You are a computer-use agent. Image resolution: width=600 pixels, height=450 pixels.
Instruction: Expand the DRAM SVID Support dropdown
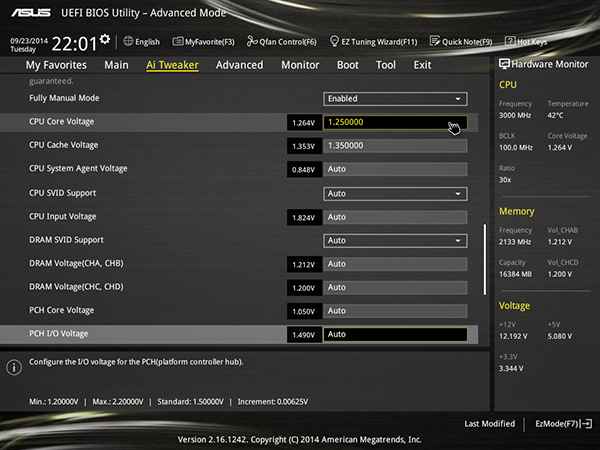[395, 241]
